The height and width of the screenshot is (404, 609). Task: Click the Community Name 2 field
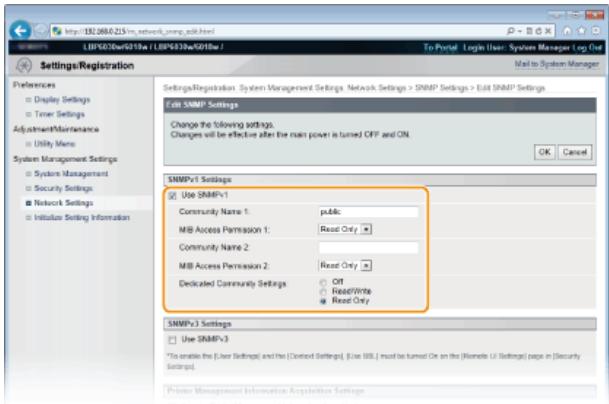[x=368, y=247]
